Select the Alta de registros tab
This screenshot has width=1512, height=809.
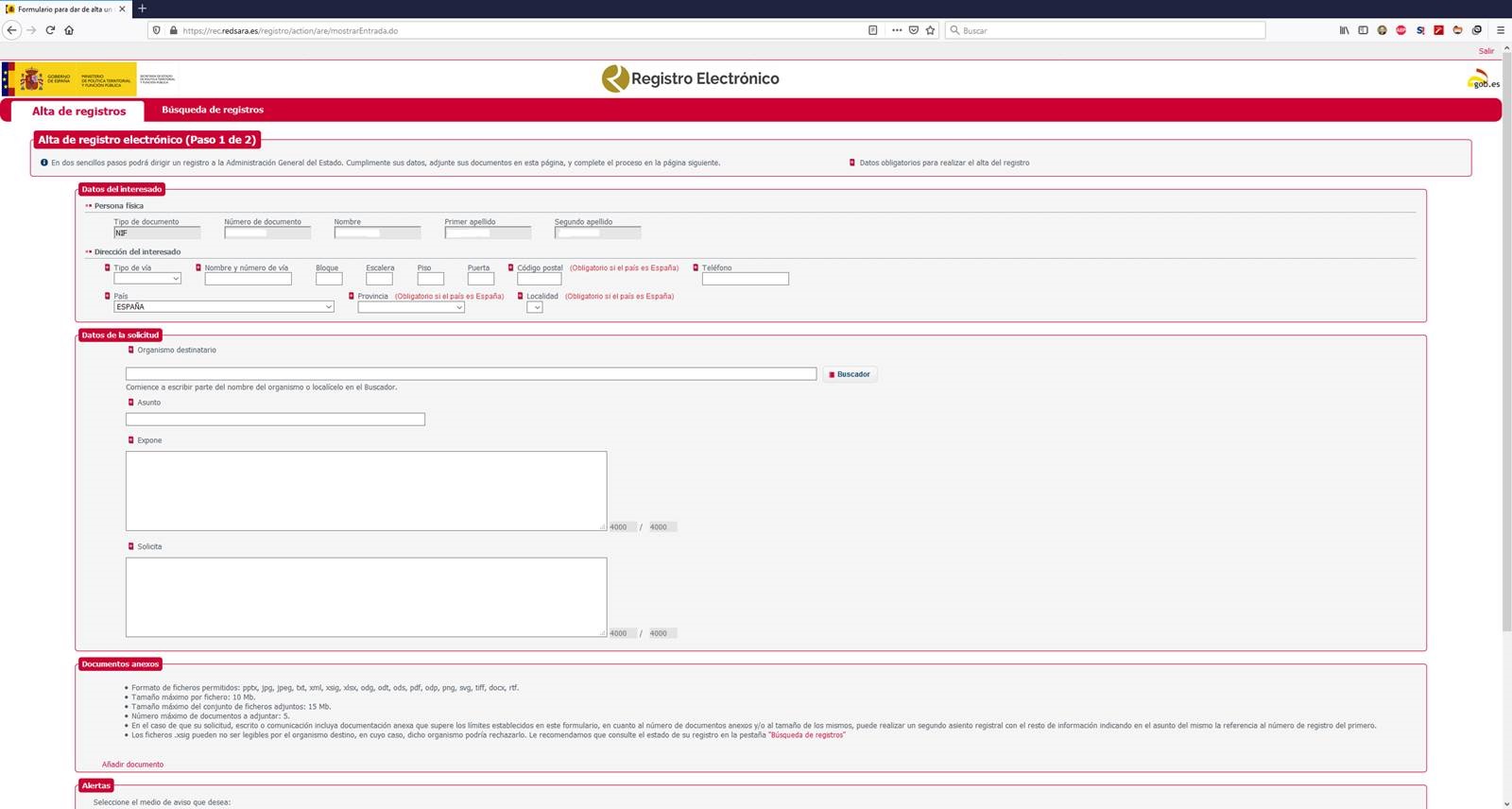pos(78,111)
